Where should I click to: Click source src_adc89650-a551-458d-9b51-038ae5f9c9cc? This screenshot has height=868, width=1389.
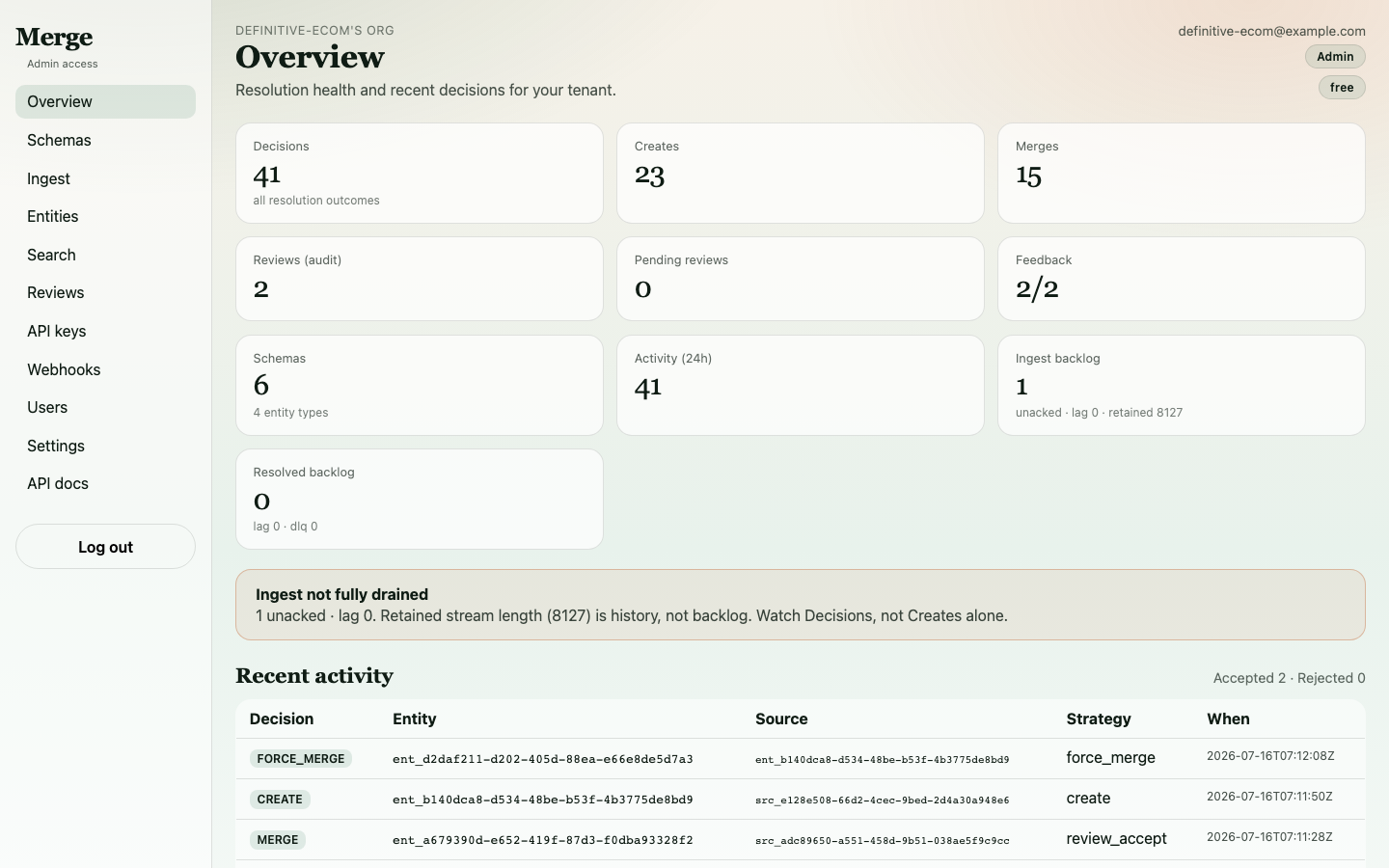pyautogui.click(x=883, y=841)
